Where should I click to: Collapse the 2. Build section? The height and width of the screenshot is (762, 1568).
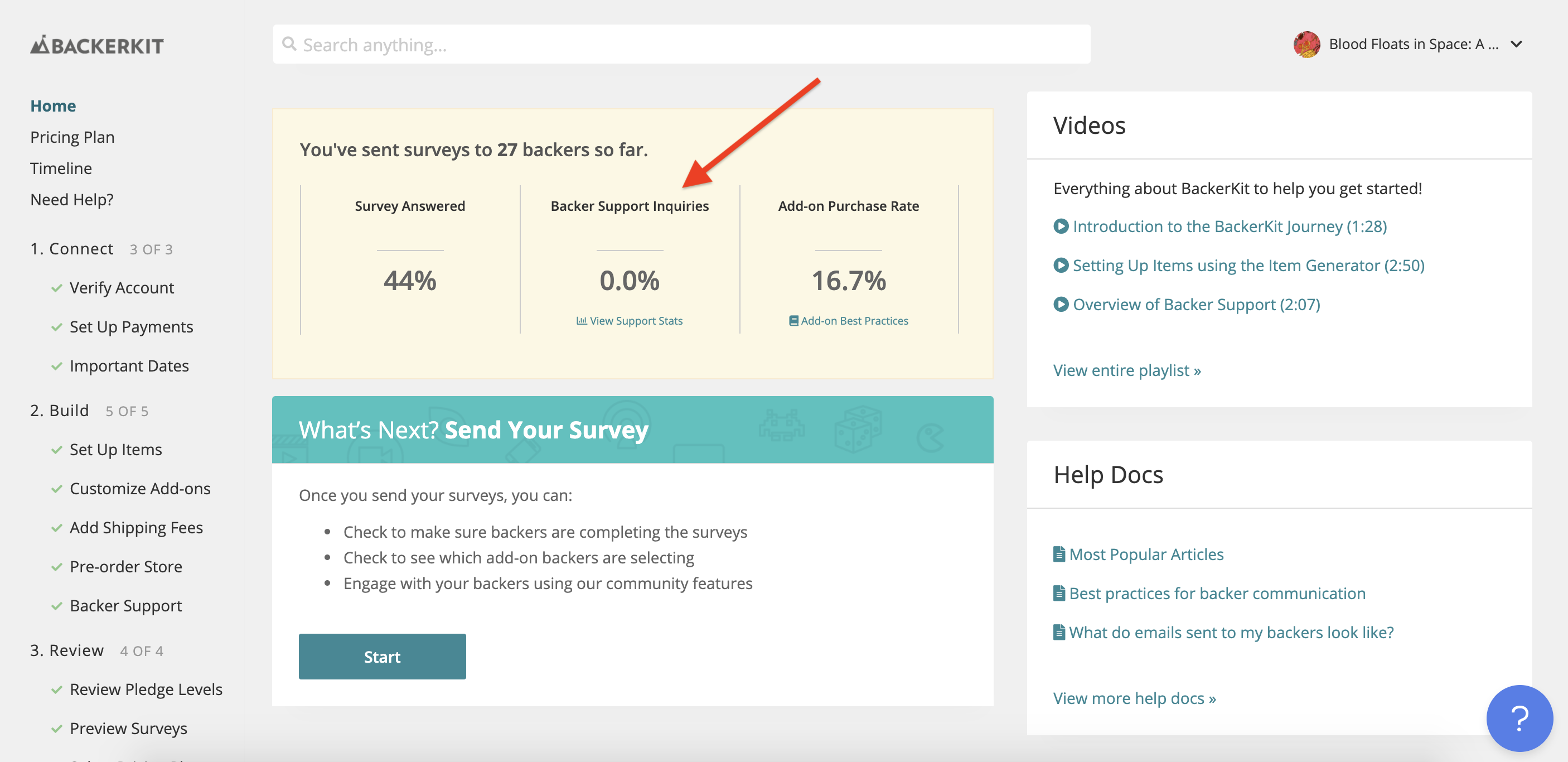point(60,411)
